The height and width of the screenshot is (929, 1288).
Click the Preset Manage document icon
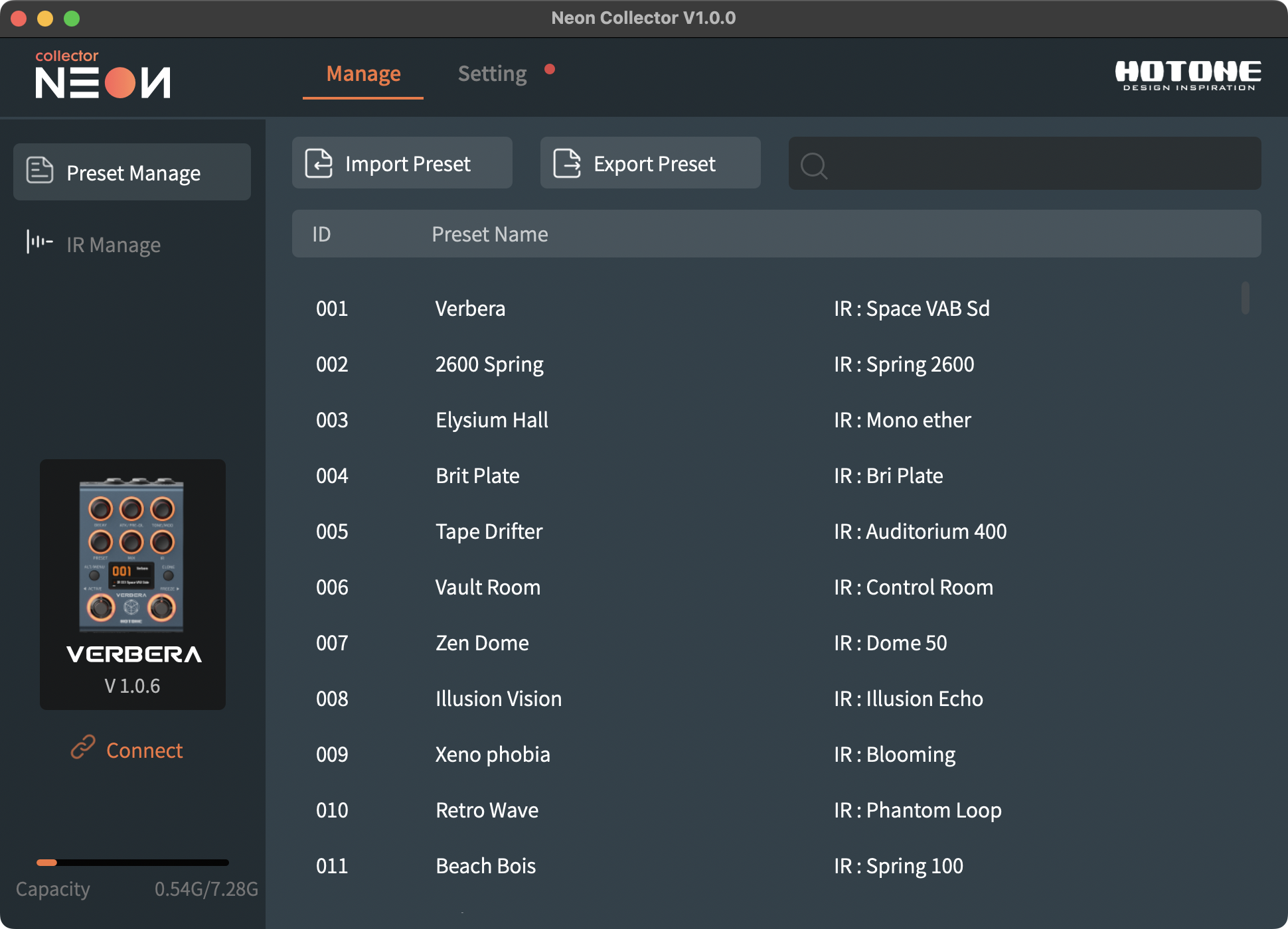click(x=40, y=171)
